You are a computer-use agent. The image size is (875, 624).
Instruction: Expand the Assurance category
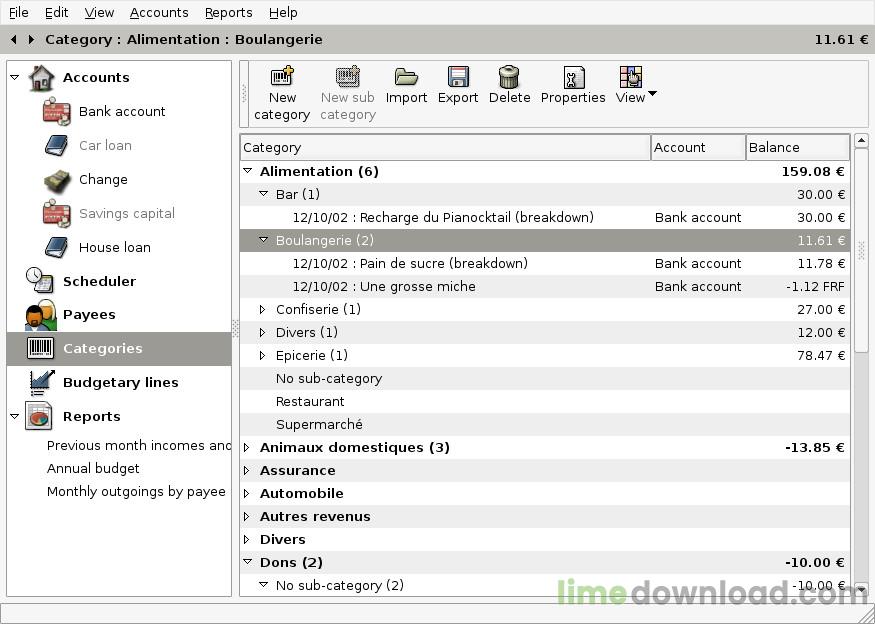pos(247,470)
